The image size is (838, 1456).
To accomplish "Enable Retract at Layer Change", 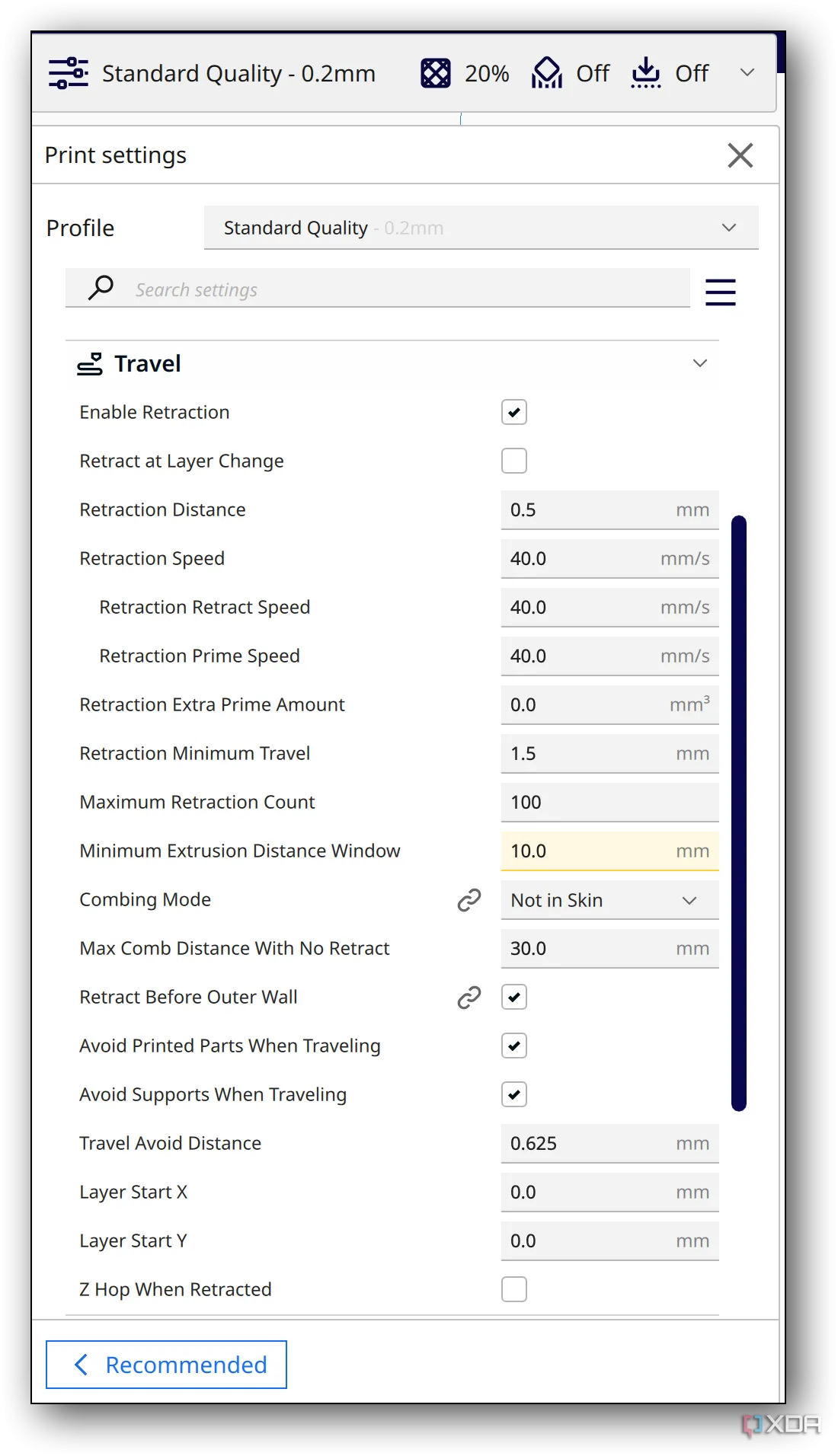I will pyautogui.click(x=514, y=461).
